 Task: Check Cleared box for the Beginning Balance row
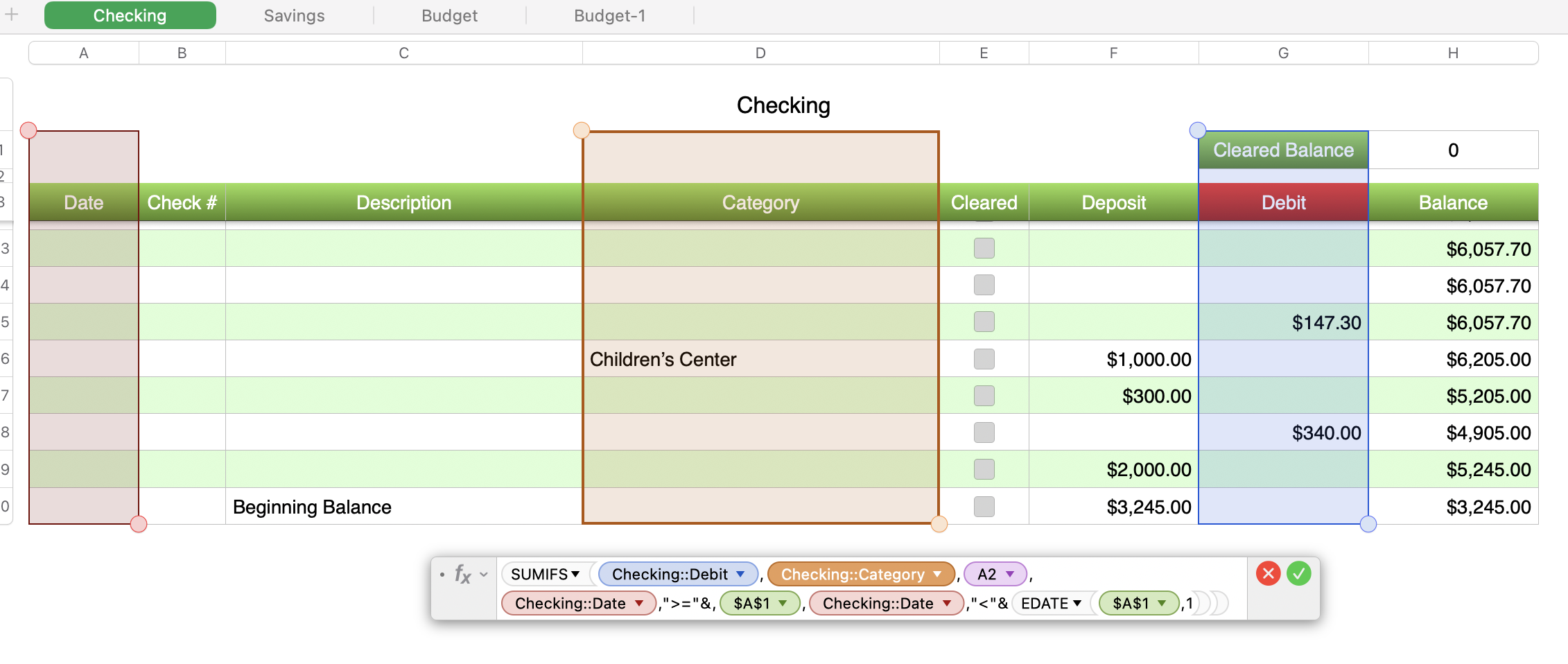coord(984,507)
